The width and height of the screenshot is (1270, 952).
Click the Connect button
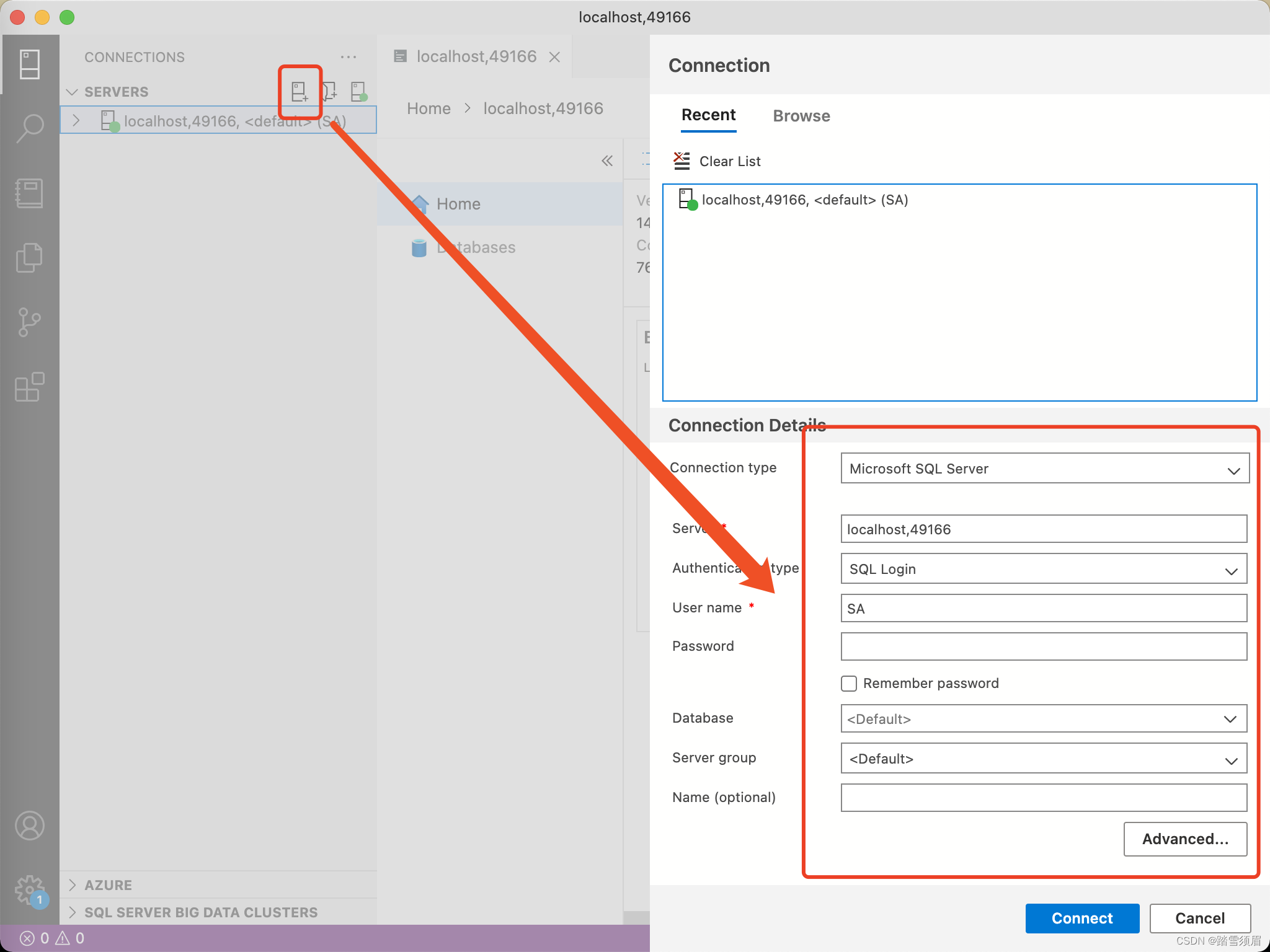(x=1082, y=918)
